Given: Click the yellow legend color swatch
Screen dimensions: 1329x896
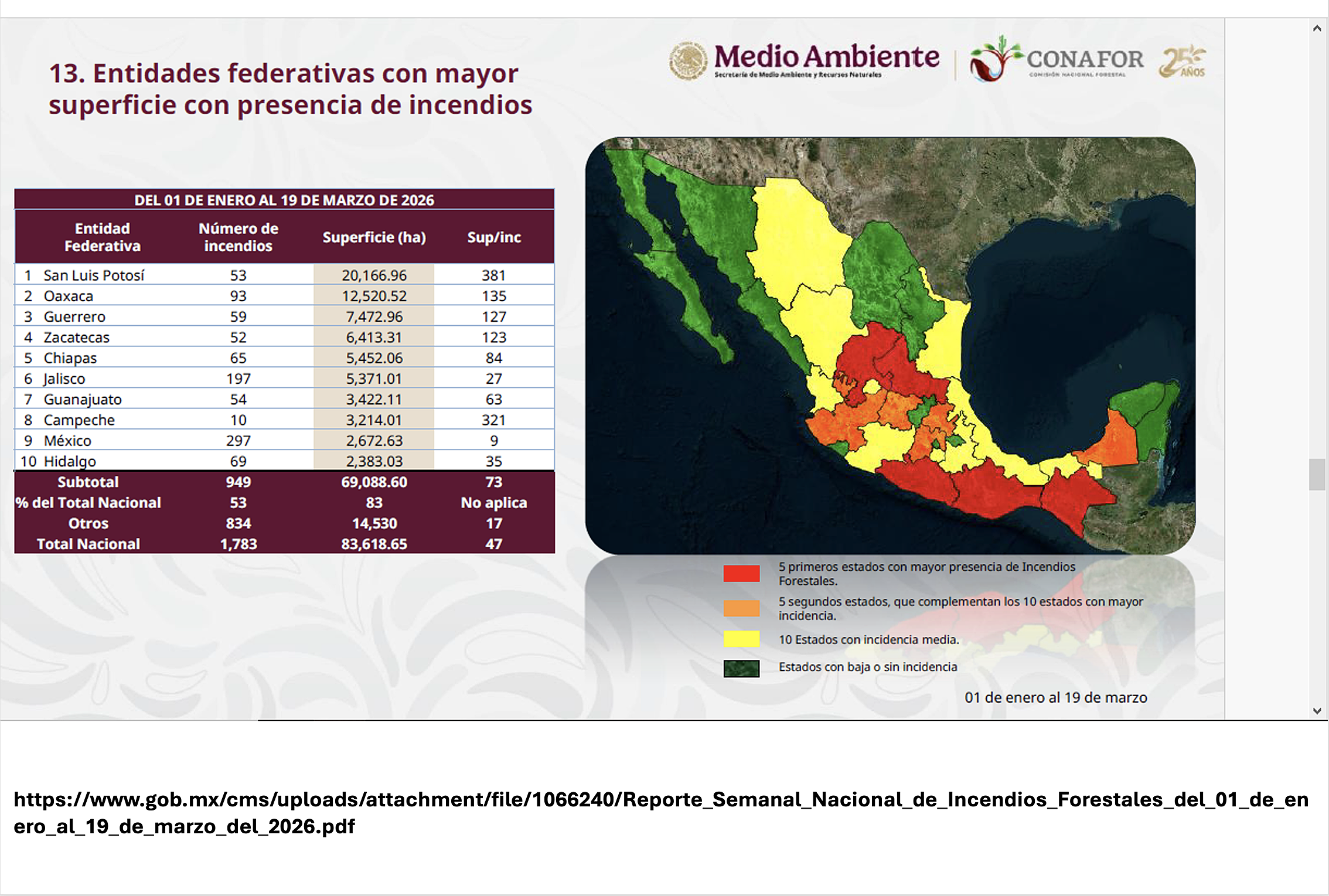Looking at the screenshot, I should click(741, 639).
